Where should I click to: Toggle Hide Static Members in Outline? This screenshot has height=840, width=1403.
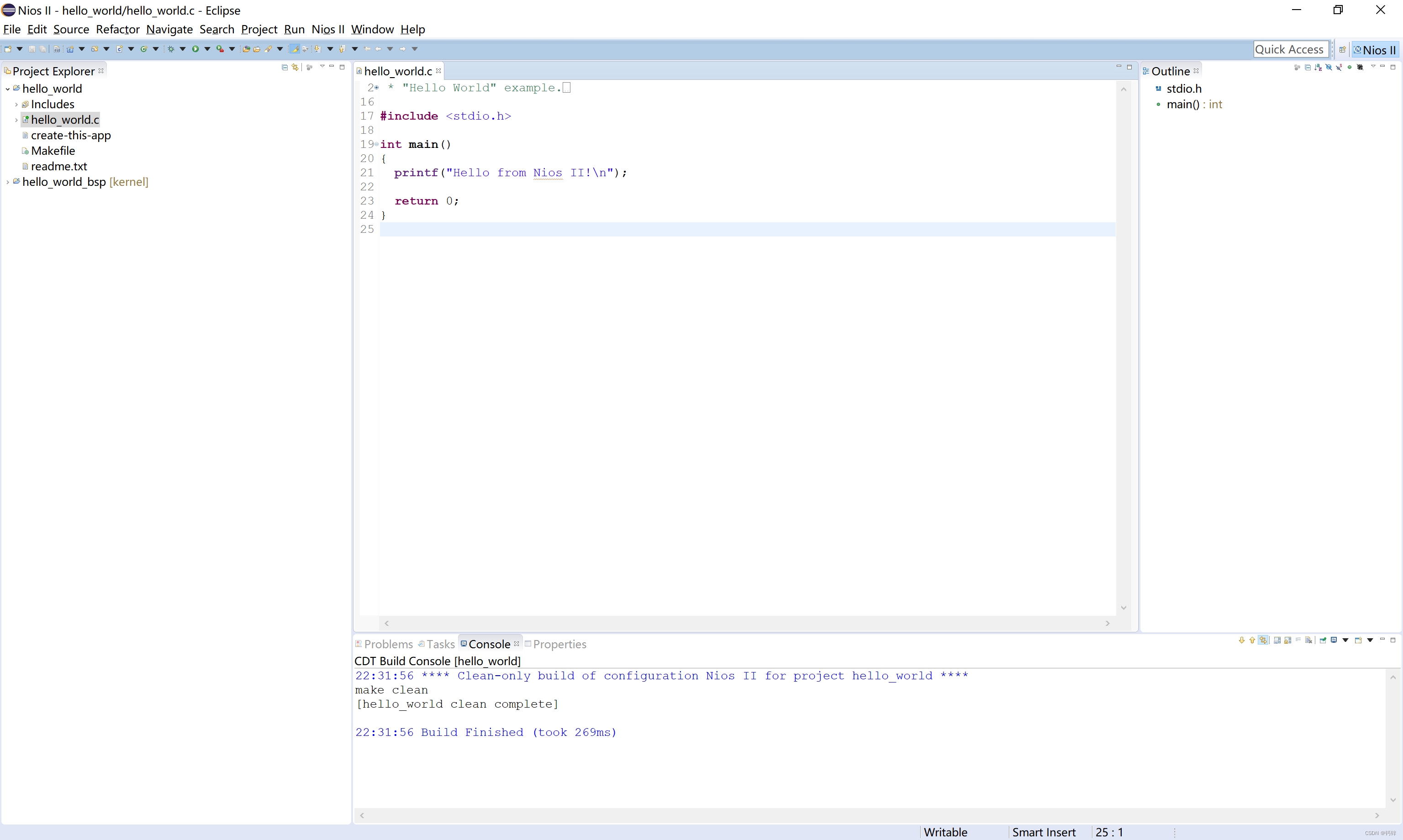pos(1339,68)
